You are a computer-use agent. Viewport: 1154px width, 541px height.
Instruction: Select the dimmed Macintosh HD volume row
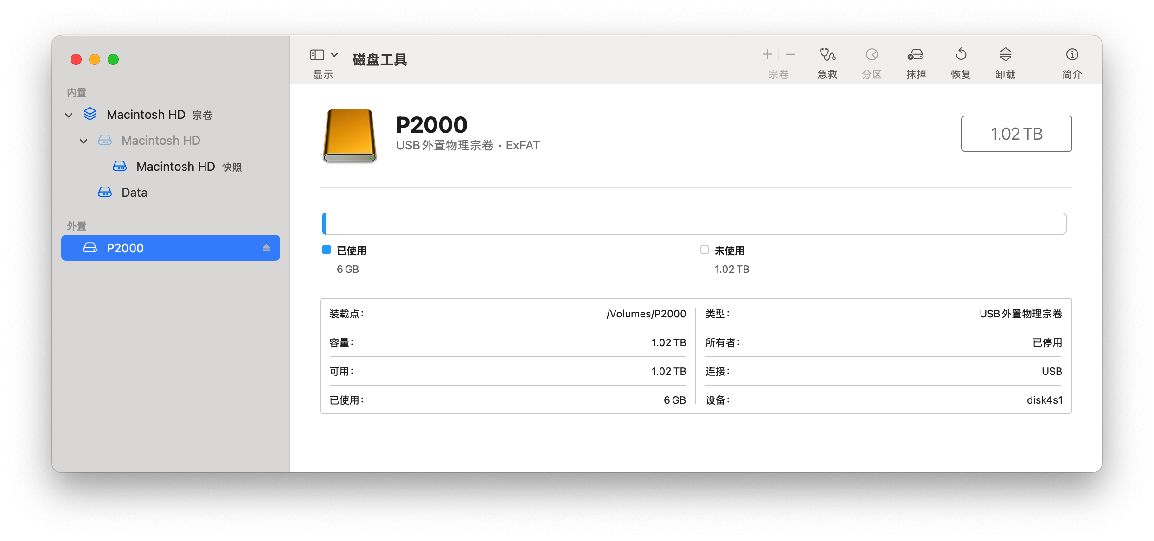pyautogui.click(x=170, y=141)
